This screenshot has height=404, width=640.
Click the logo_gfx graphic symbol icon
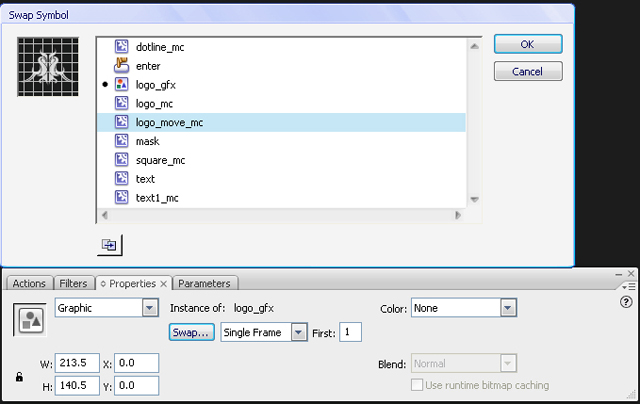[x=121, y=84]
